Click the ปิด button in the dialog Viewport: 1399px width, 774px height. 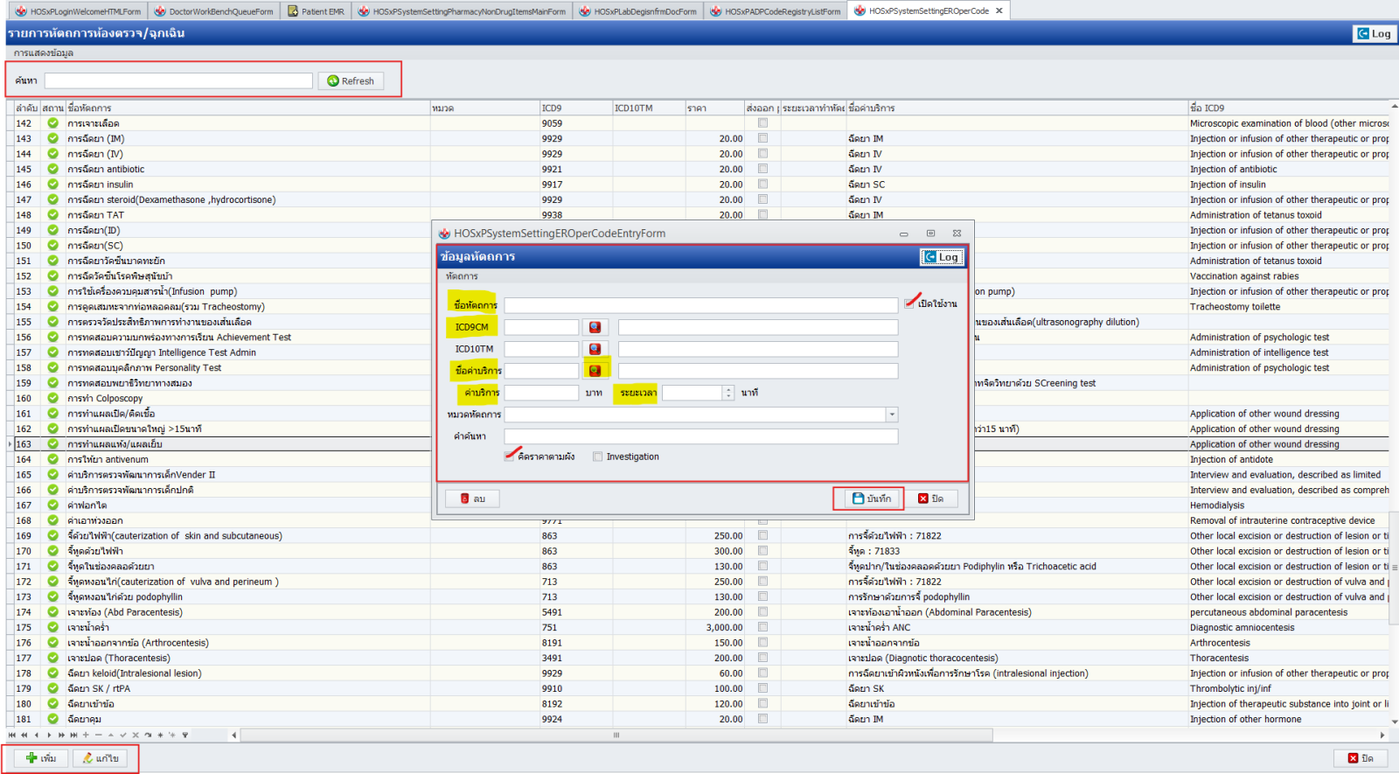click(x=931, y=498)
